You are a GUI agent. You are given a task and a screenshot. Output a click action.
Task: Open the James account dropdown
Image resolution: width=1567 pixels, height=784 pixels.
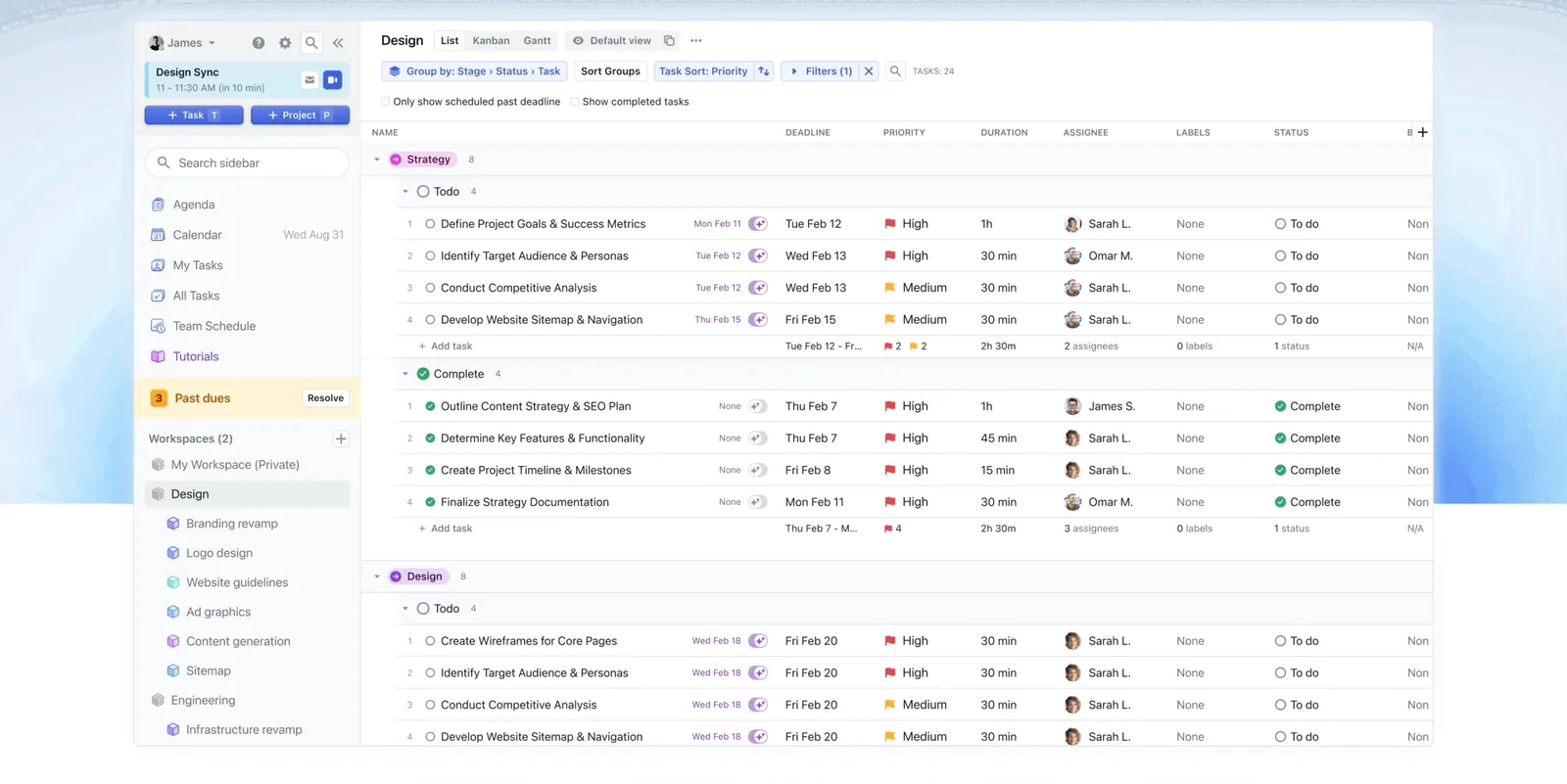pyautogui.click(x=182, y=43)
